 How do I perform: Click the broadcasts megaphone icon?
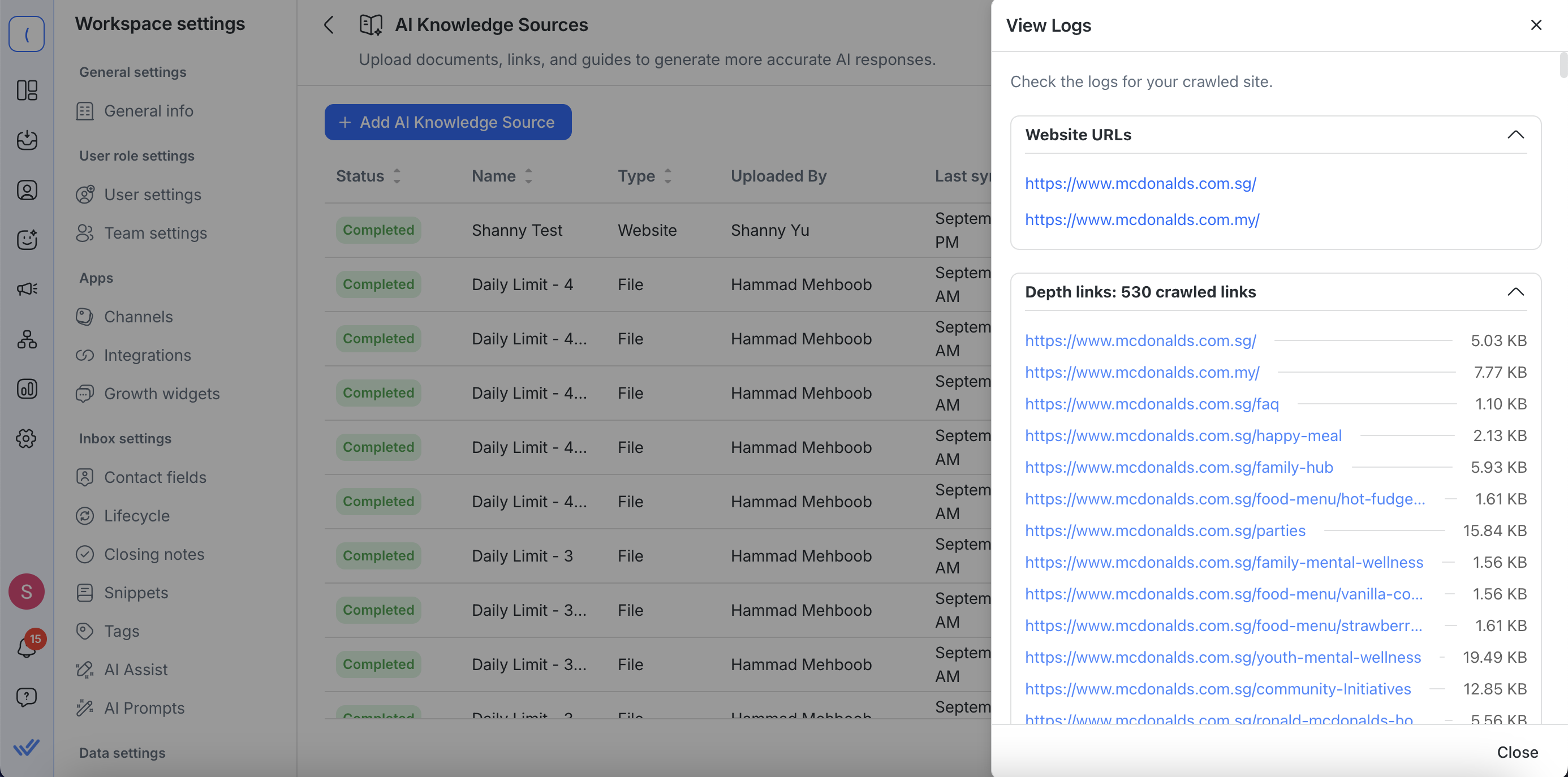(x=27, y=288)
